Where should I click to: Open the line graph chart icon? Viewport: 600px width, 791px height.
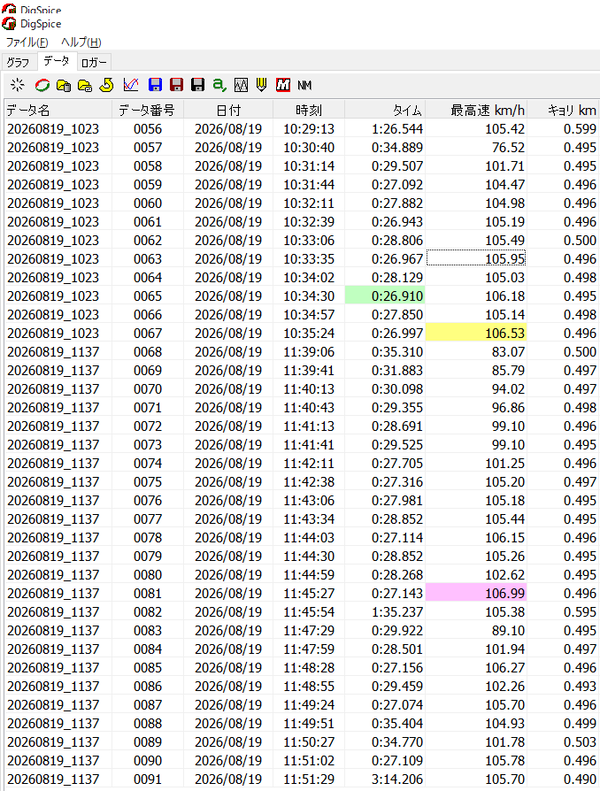click(131, 85)
